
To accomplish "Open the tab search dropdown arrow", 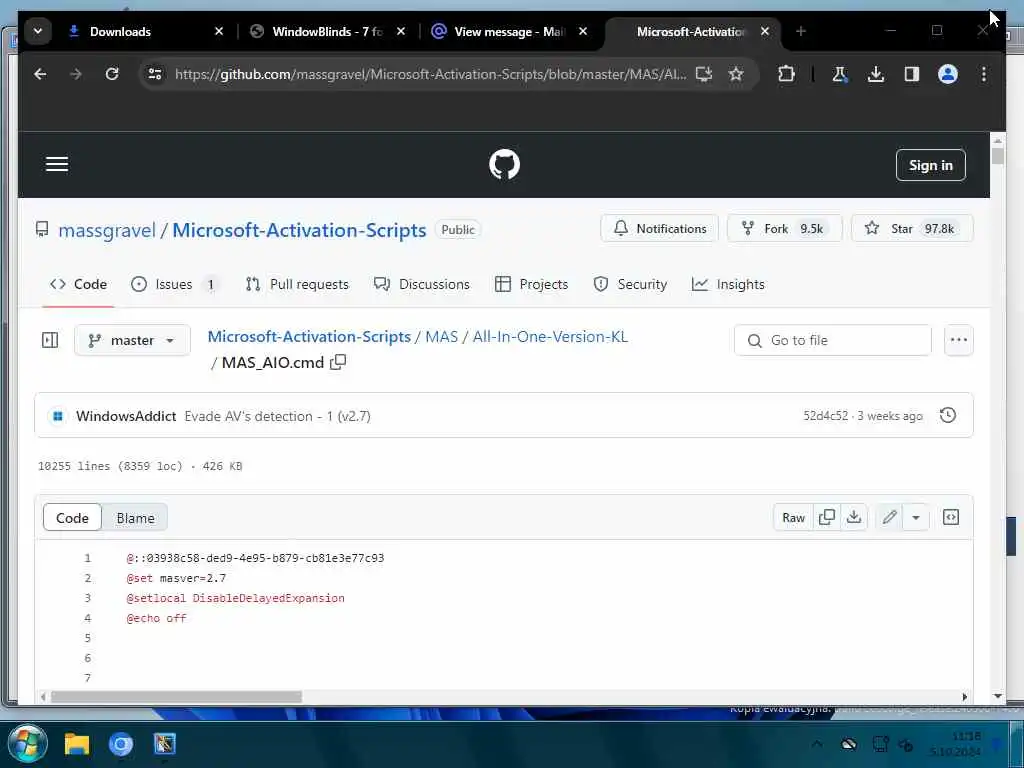I will [x=38, y=31].
